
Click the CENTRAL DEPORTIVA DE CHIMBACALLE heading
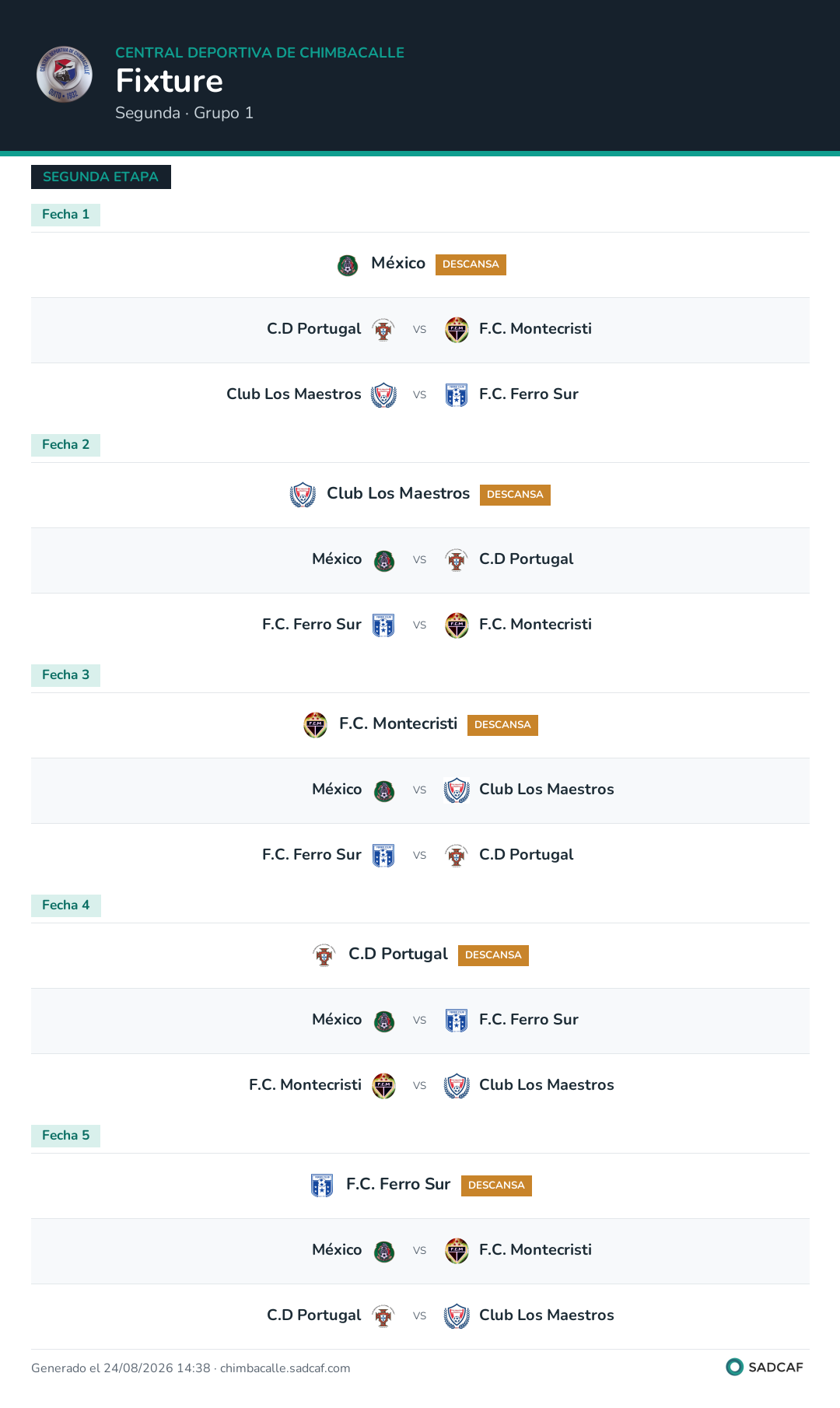coord(260,53)
